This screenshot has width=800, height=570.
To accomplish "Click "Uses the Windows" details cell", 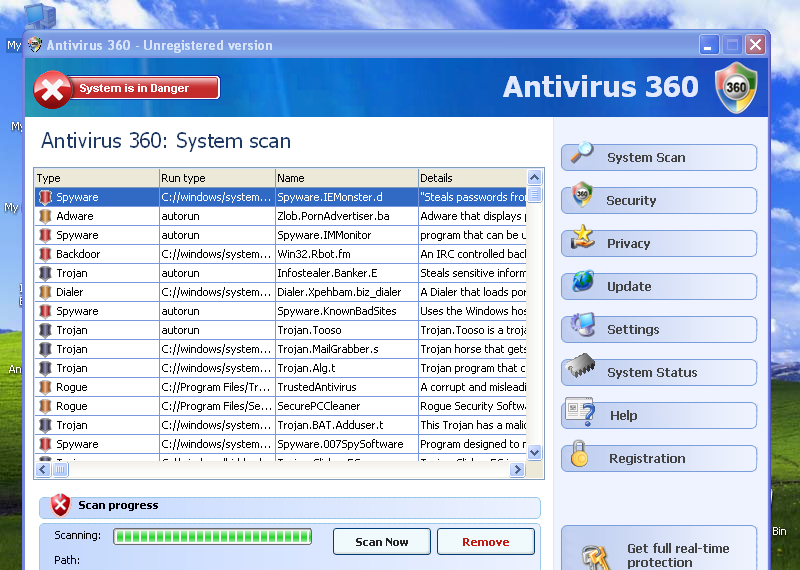I will [x=473, y=311].
